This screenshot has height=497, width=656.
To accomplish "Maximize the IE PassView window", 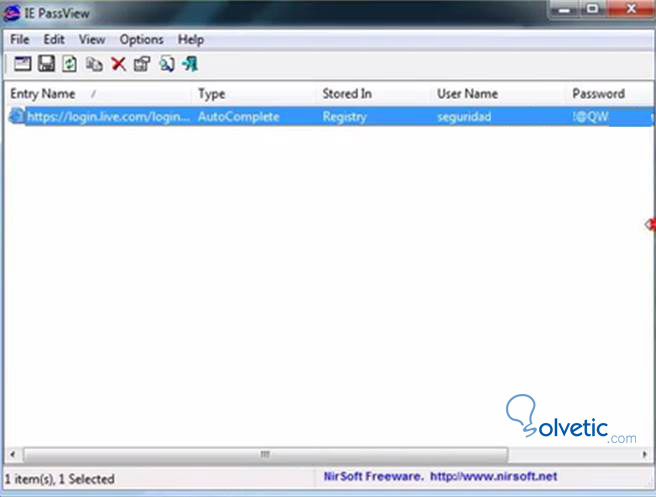I will 592,9.
